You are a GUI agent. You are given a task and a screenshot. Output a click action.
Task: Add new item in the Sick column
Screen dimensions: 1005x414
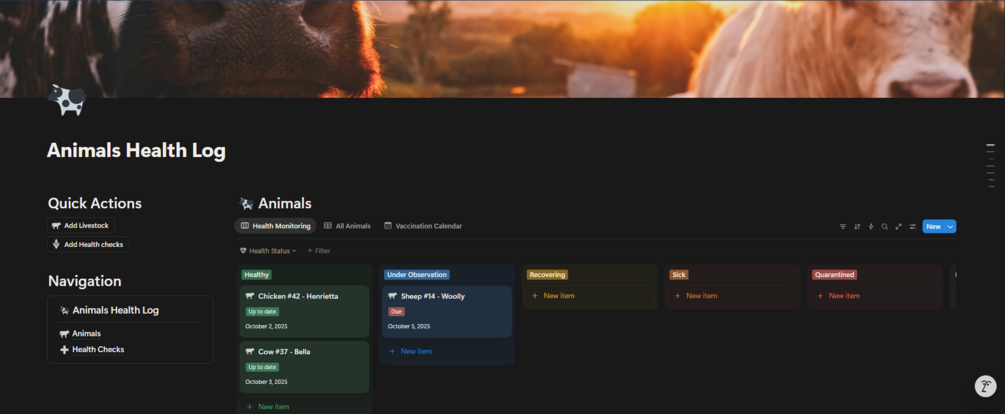pyautogui.click(x=732, y=295)
